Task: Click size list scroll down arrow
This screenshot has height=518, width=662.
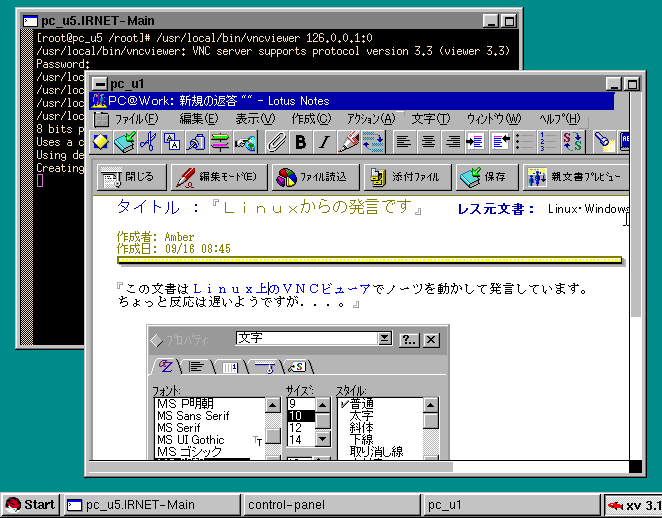Action: pyautogui.click(x=323, y=439)
